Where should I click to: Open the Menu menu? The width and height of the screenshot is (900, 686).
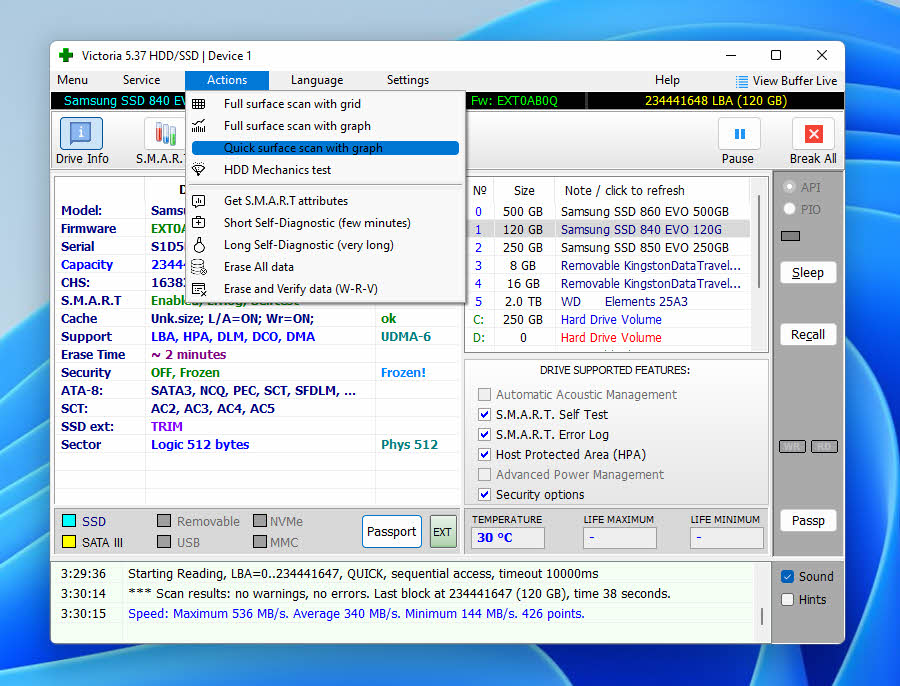[x=72, y=80]
